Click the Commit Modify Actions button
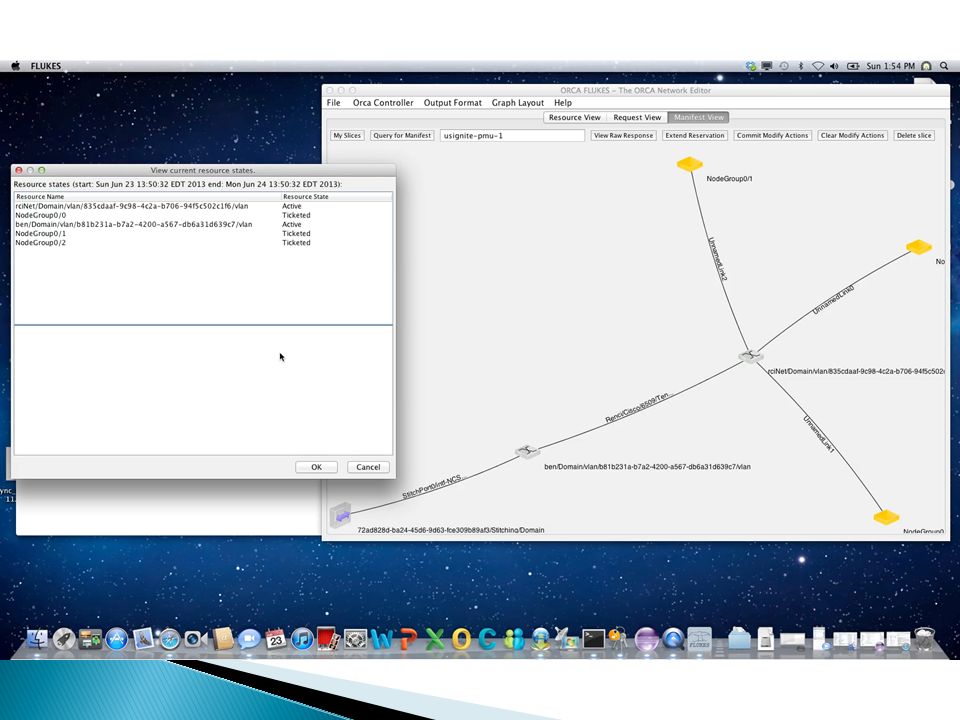960x720 pixels. tap(773, 135)
